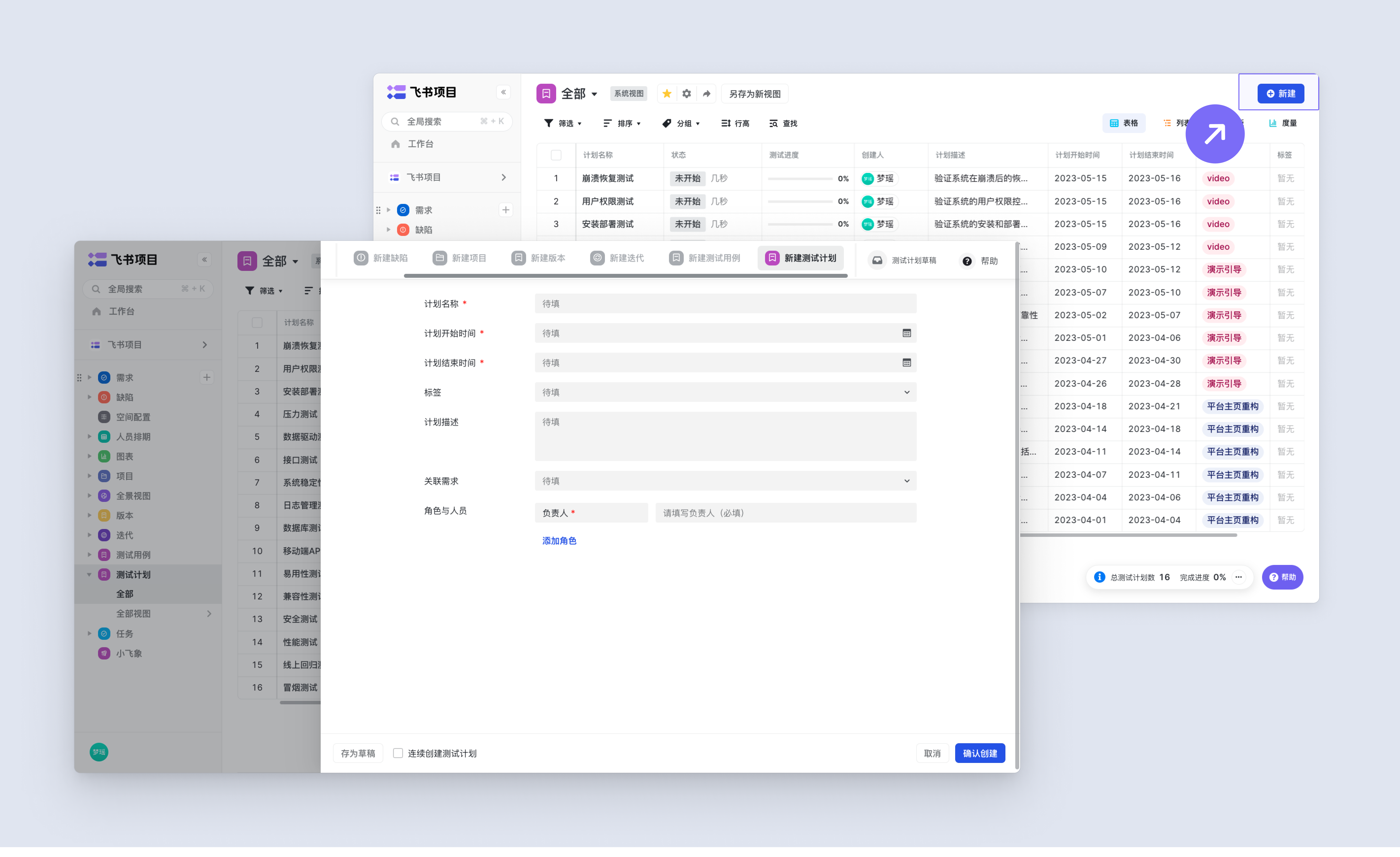The height and width of the screenshot is (857, 1400).
Task: Click the 请填写负责人 input field
Action: click(x=786, y=513)
